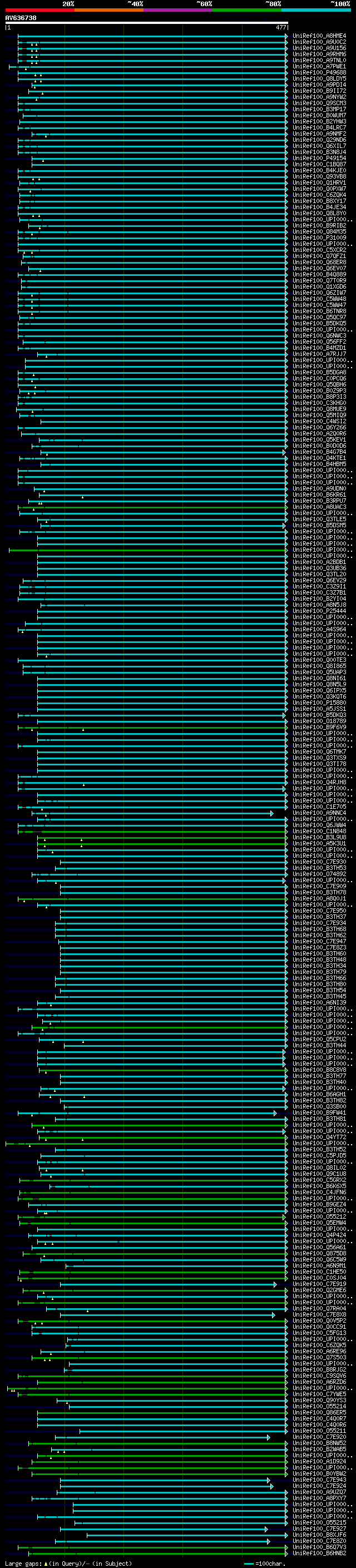Screen dimensions: 356x1568
Task: Click the orange ~40% identity legend segment
Action: [x=109, y=11]
